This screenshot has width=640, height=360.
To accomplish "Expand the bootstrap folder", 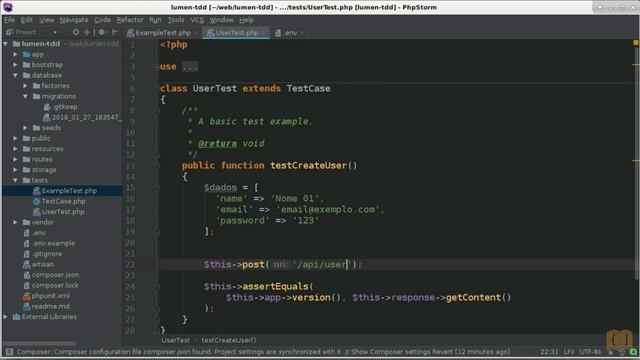I will click(16, 64).
